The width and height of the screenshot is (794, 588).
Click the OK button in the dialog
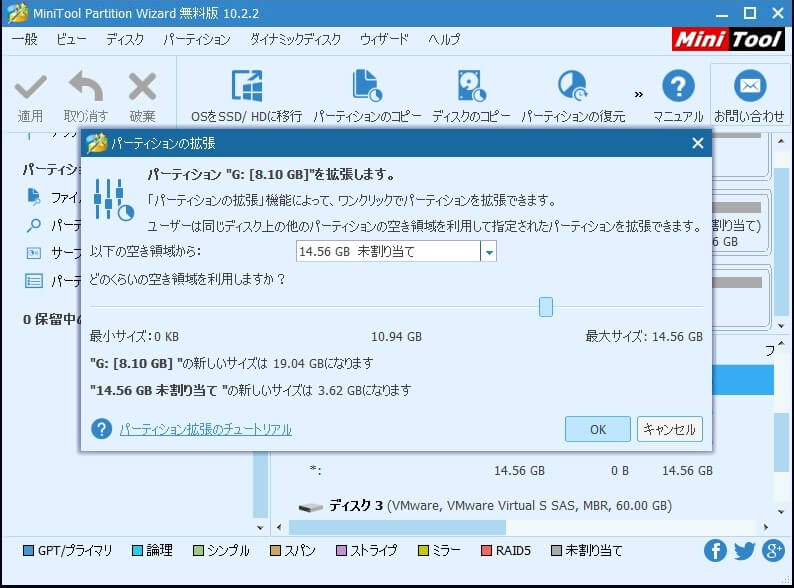click(x=598, y=429)
